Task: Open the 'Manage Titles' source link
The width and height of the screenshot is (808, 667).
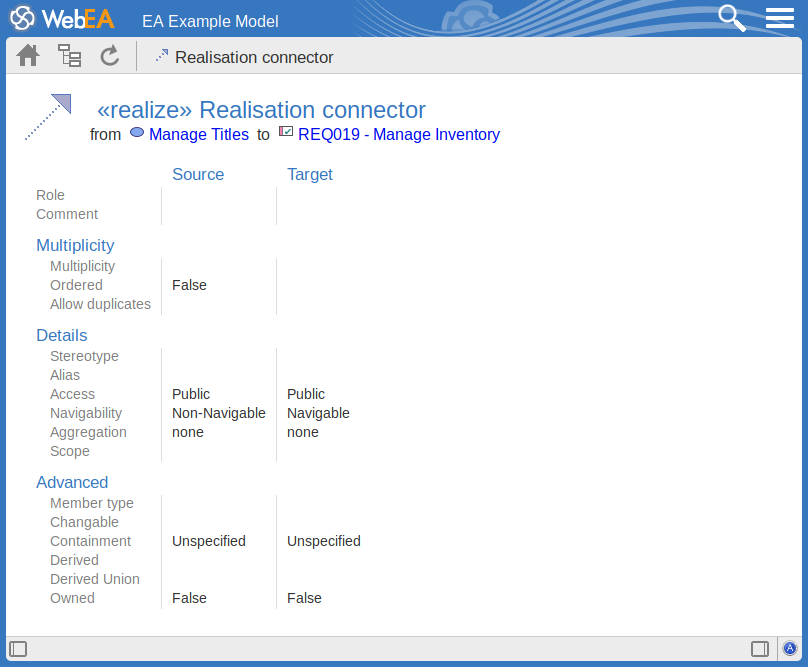Action: (x=198, y=134)
